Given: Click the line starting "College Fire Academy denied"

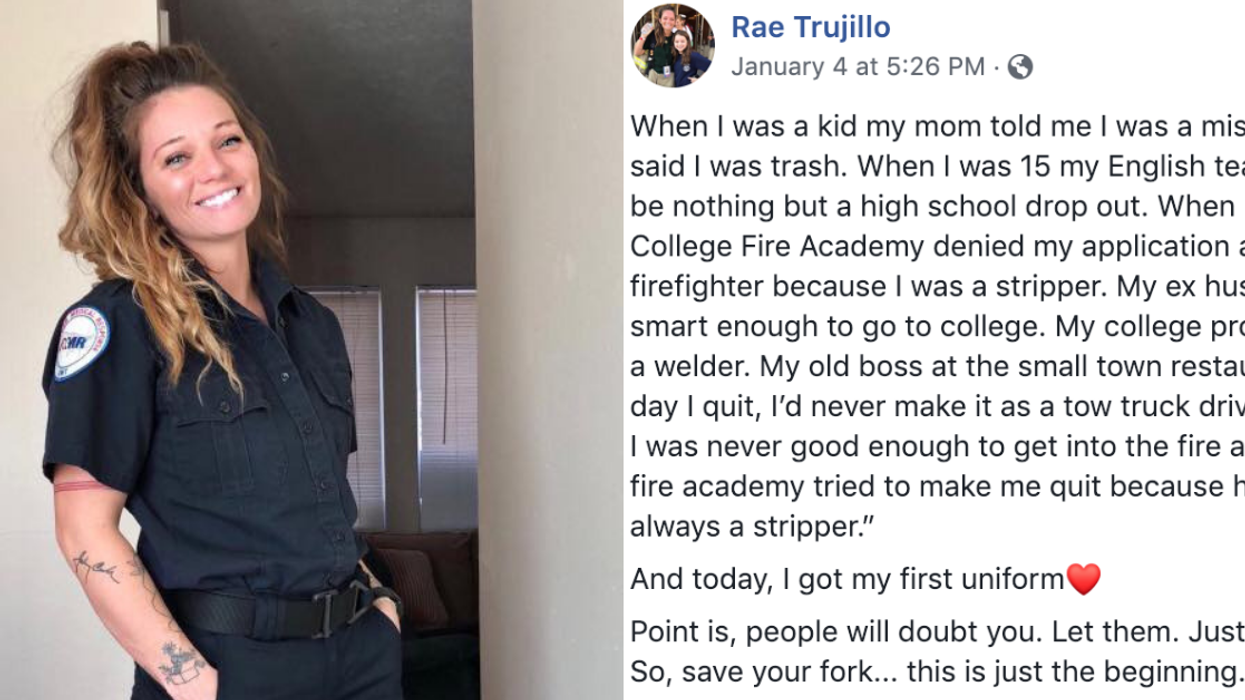Looking at the screenshot, I should pos(937,247).
